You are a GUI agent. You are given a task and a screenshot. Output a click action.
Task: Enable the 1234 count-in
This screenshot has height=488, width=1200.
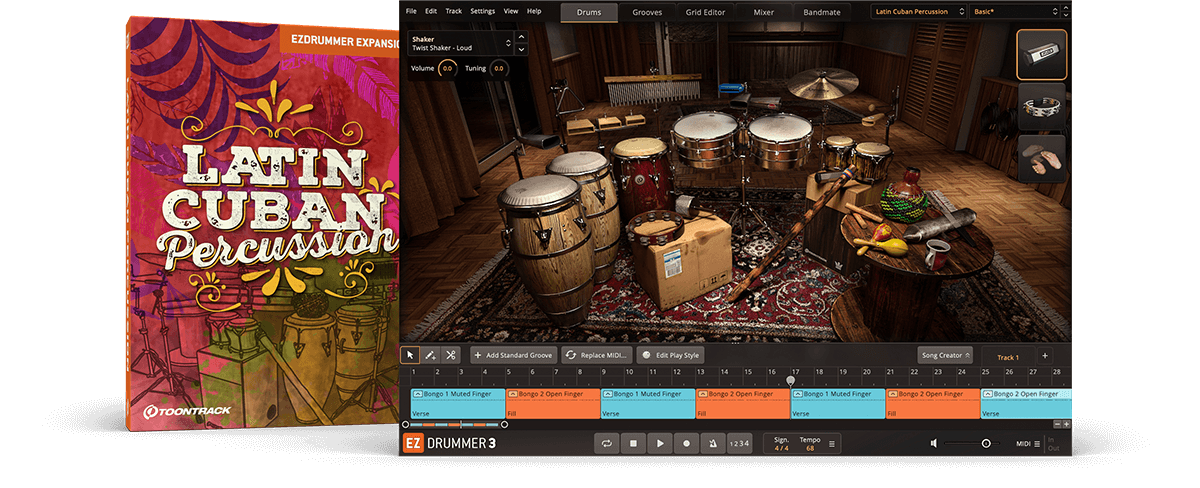pos(738,443)
